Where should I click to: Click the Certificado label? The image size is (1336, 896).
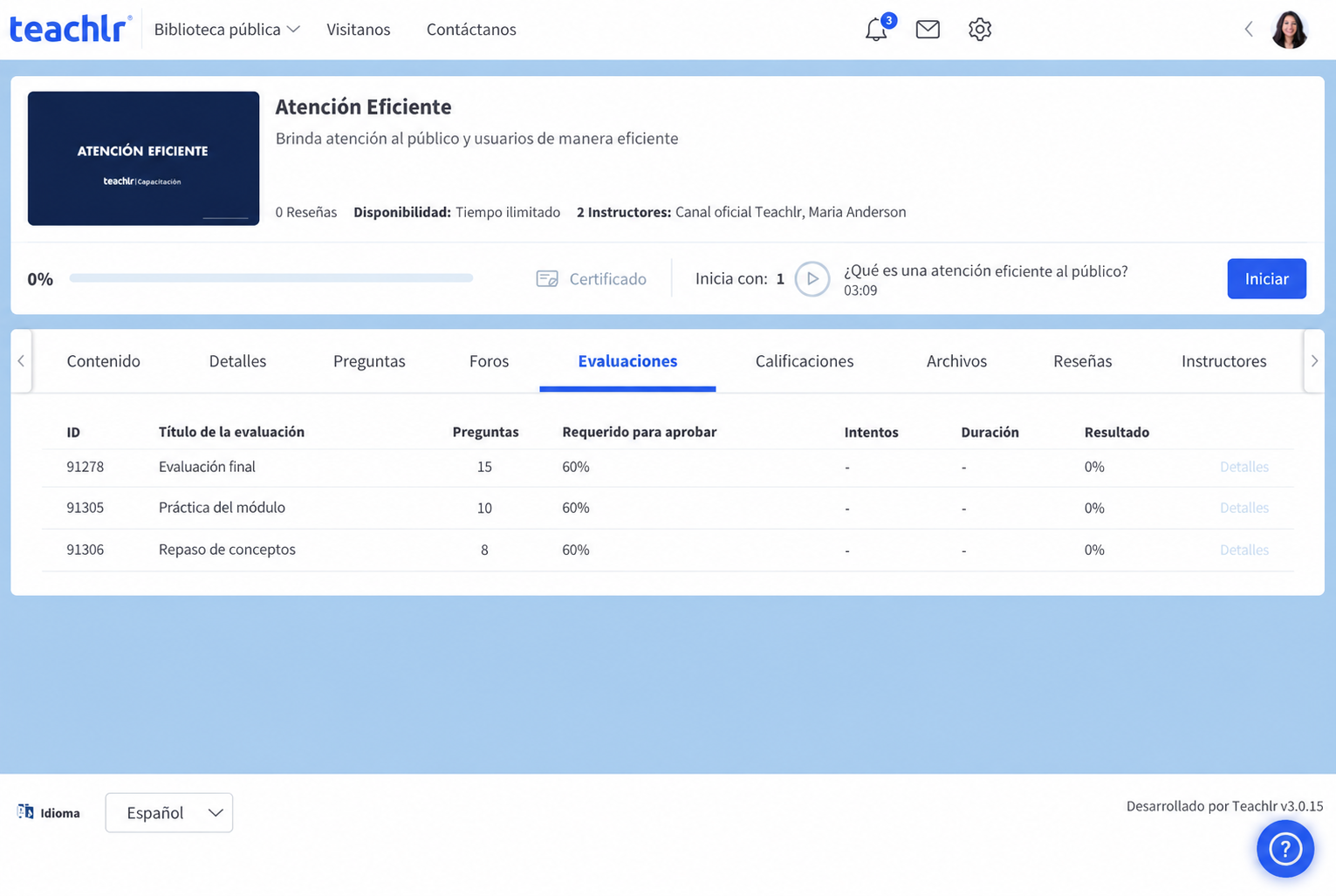tap(607, 279)
